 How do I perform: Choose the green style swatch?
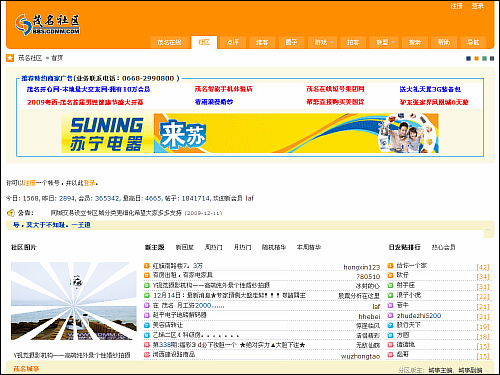pos(484,59)
